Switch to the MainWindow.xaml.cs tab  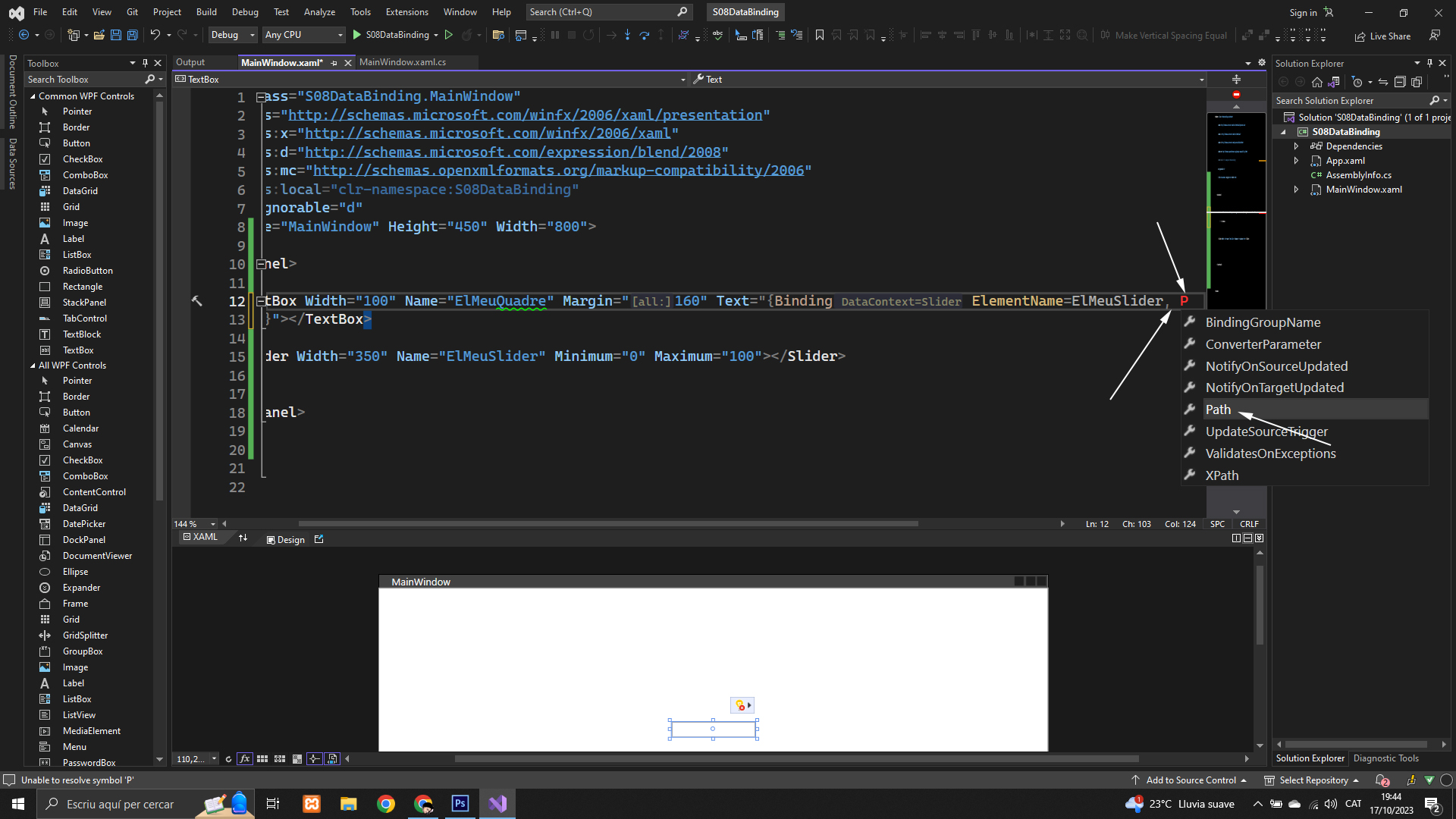click(x=403, y=62)
